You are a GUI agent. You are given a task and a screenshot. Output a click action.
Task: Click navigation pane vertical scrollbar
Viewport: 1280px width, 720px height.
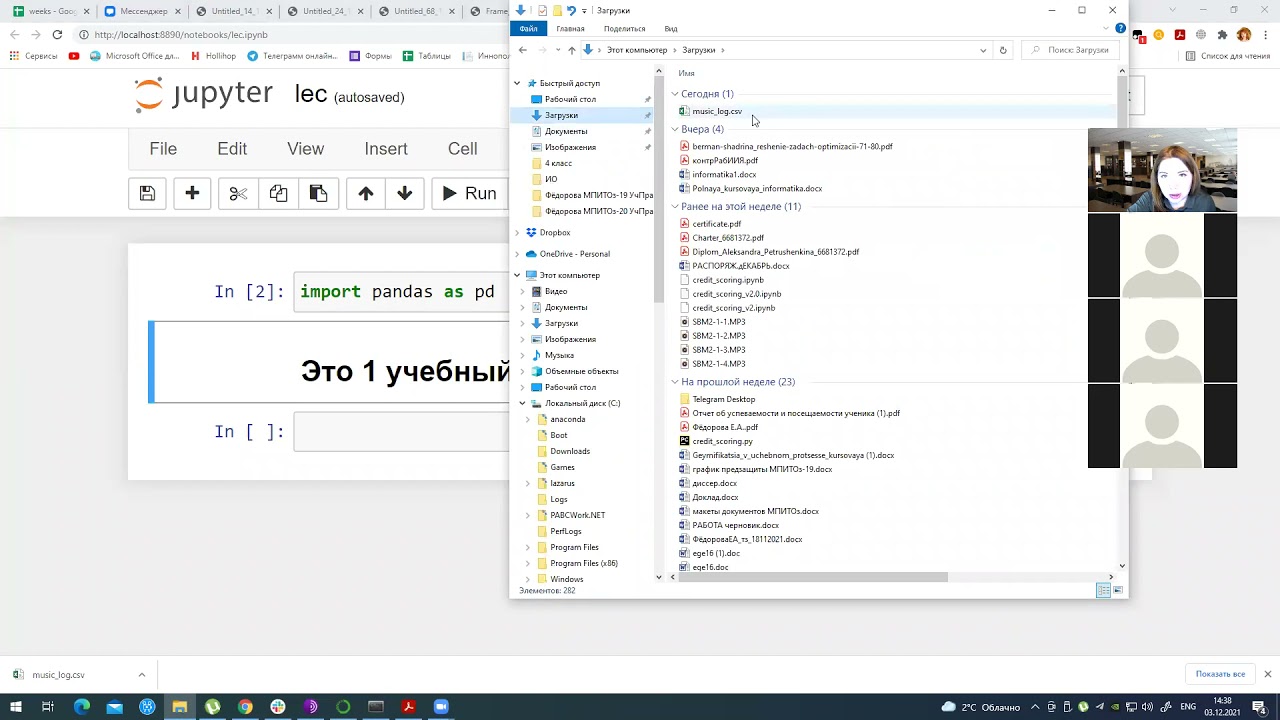(658, 190)
